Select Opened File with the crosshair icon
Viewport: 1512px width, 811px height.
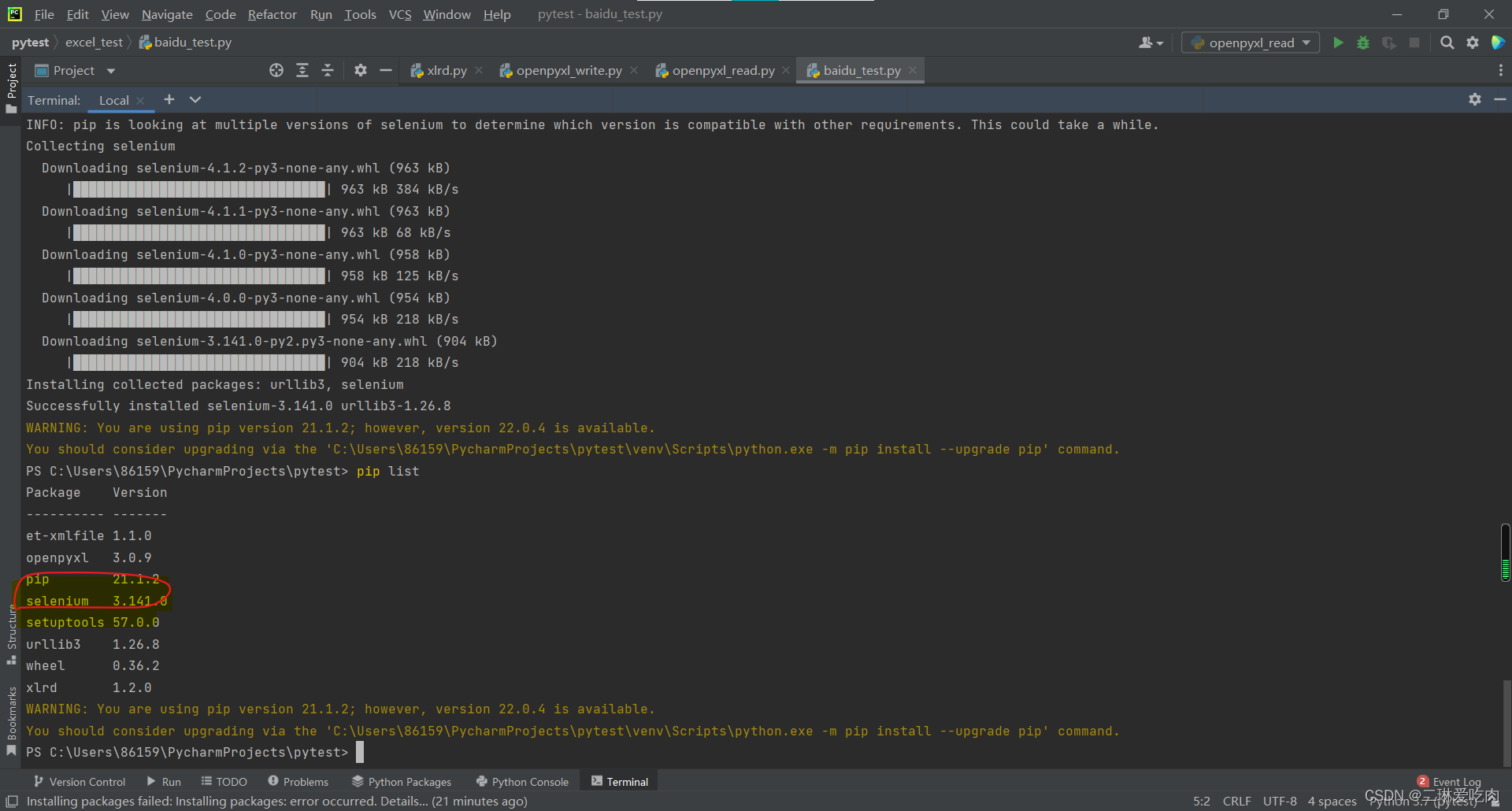coord(276,70)
